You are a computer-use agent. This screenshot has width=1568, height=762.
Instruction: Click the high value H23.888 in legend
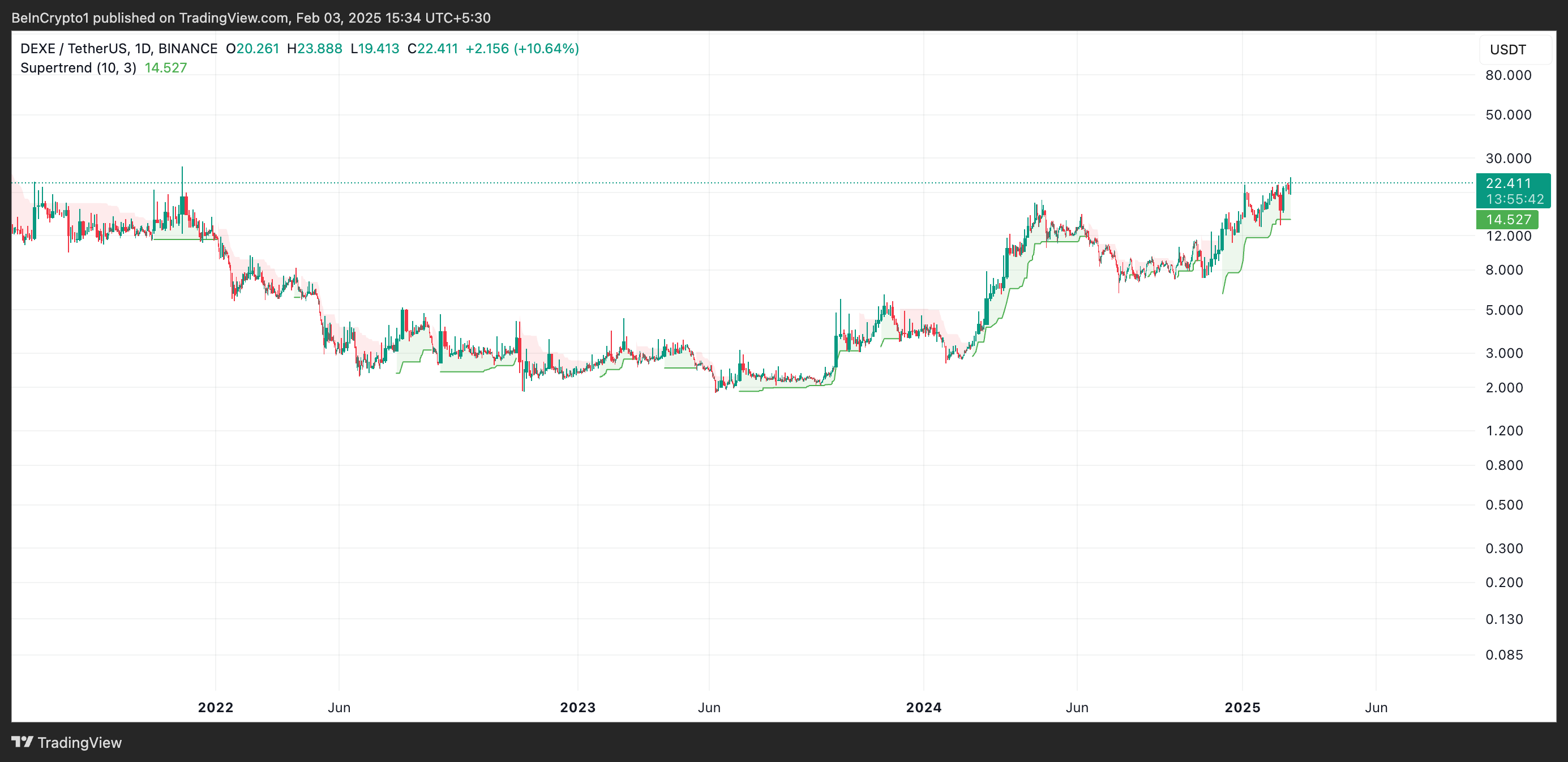[x=315, y=49]
